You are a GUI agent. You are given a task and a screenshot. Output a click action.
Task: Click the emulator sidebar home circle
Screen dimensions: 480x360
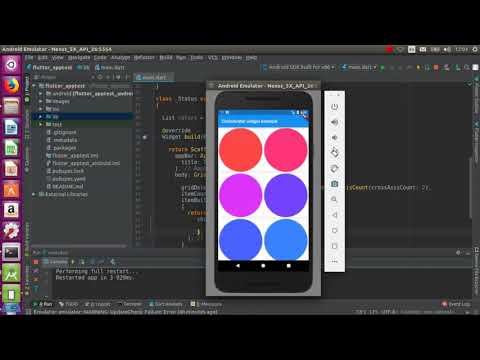tap(334, 230)
